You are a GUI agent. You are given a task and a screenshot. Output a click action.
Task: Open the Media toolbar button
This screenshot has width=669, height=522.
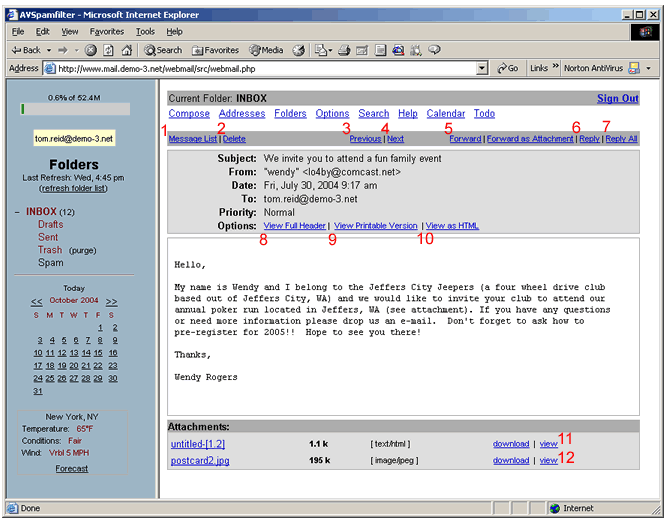pyautogui.click(x=267, y=50)
